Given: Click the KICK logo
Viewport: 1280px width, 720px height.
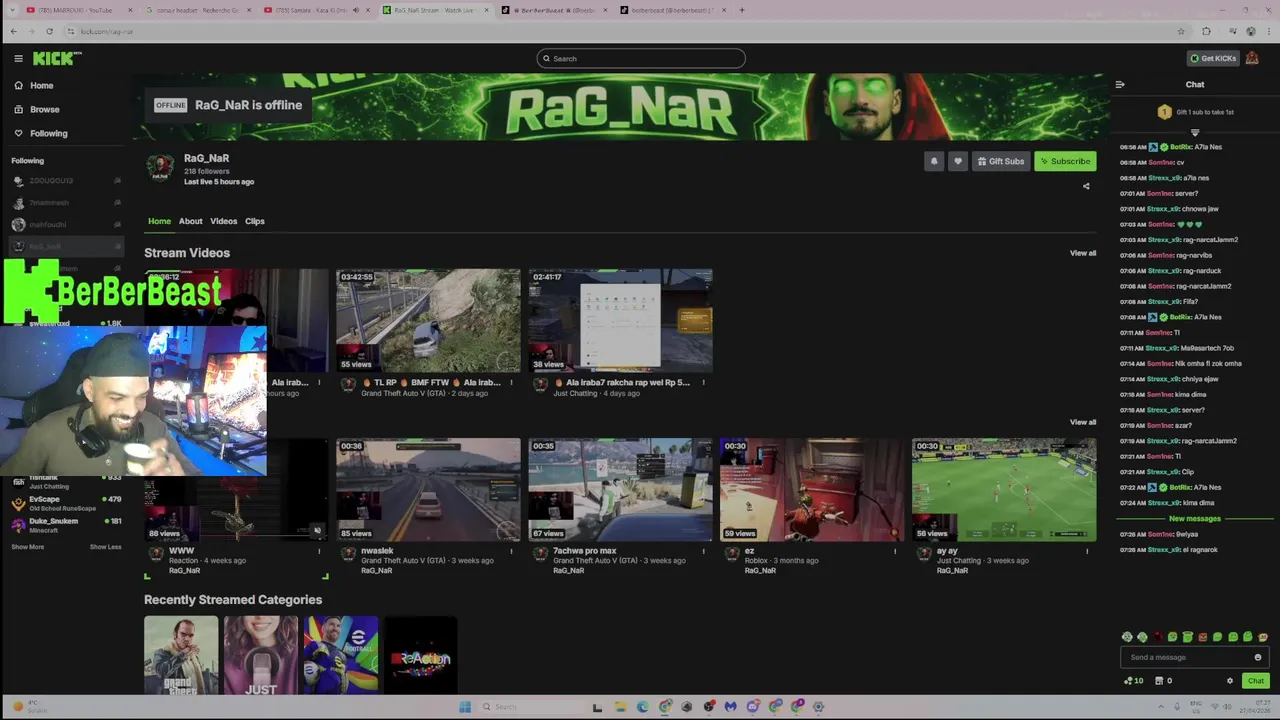Looking at the screenshot, I should (57, 58).
